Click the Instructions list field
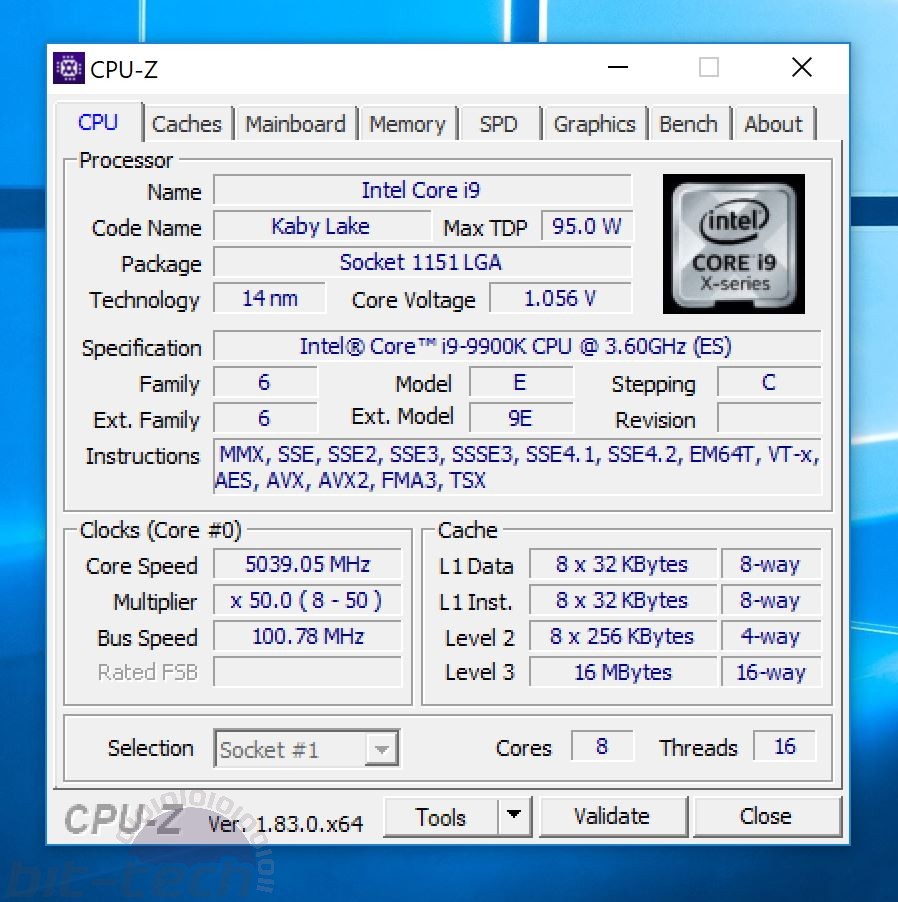Screen dimensions: 898x902 point(518,467)
